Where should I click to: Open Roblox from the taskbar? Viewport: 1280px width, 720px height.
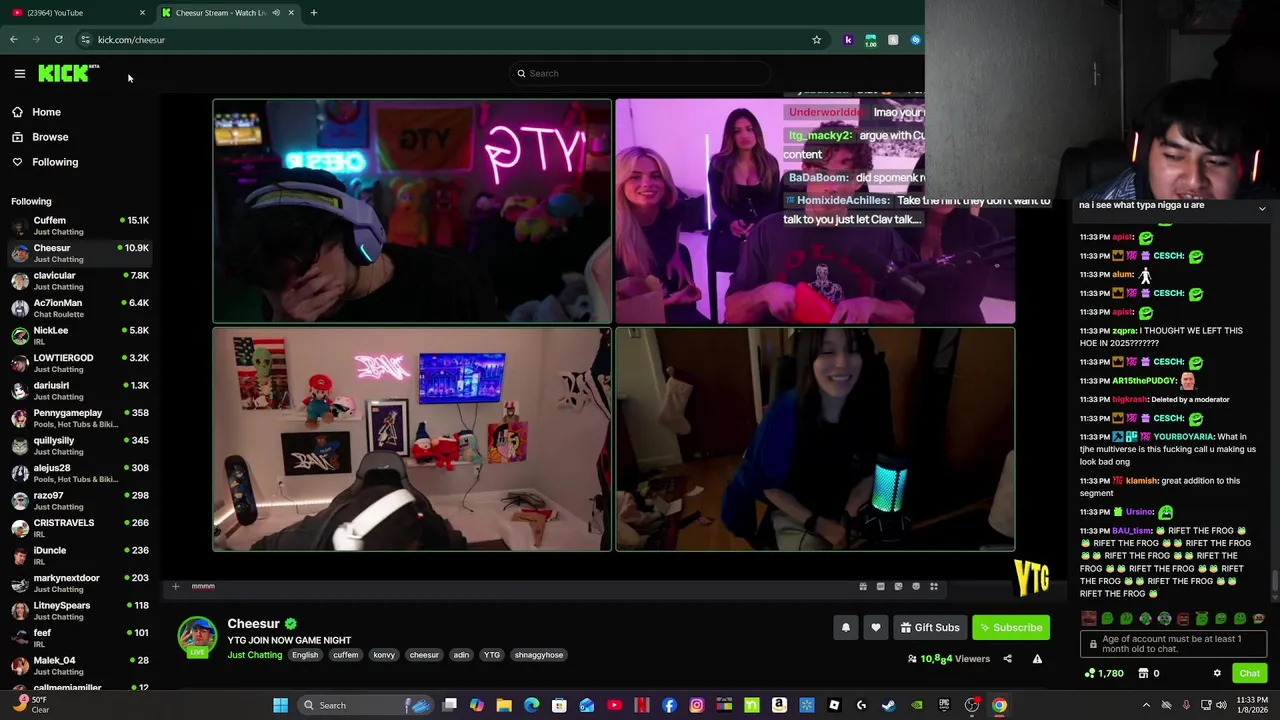click(x=834, y=706)
